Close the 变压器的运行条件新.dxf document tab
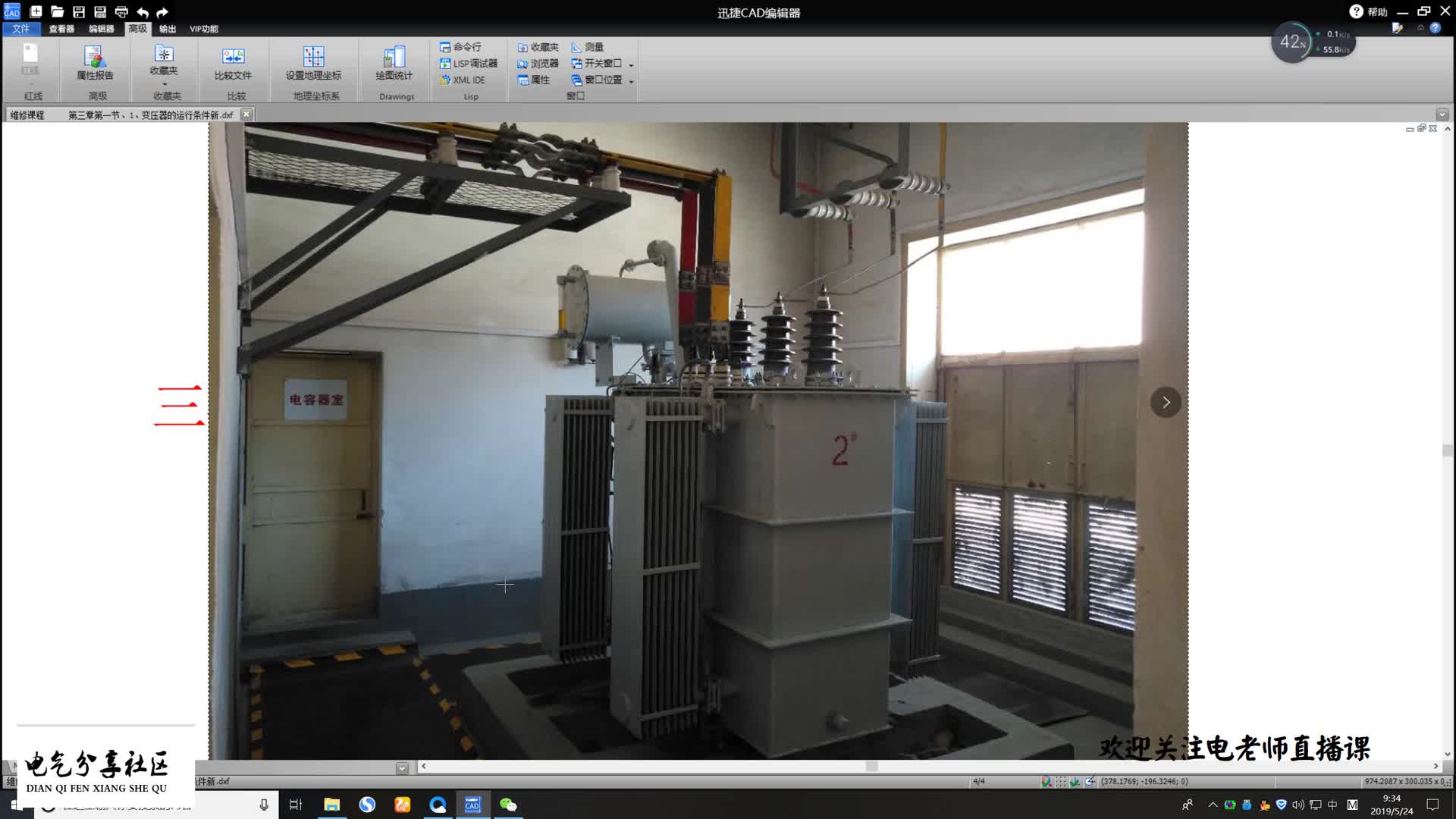This screenshot has width=1456, height=819. pyautogui.click(x=246, y=115)
